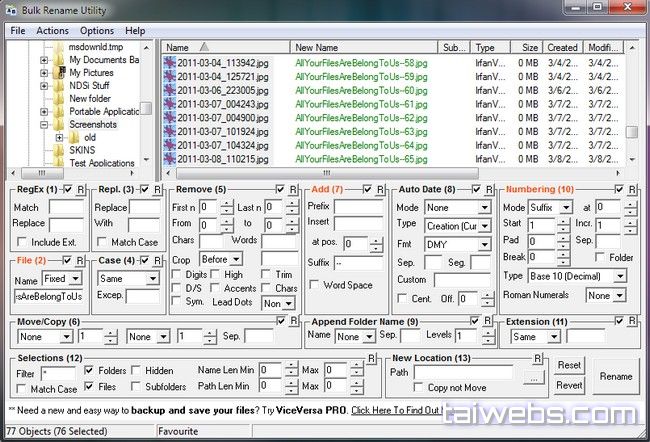Click the Rename button
This screenshot has height=442, width=650.
tap(615, 376)
